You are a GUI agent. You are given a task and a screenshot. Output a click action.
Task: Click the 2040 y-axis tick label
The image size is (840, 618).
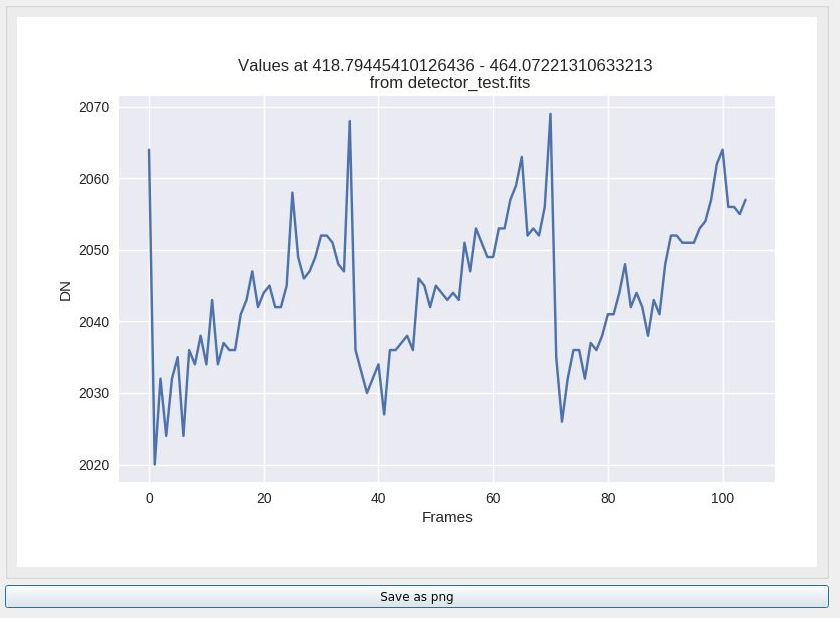pos(94,322)
